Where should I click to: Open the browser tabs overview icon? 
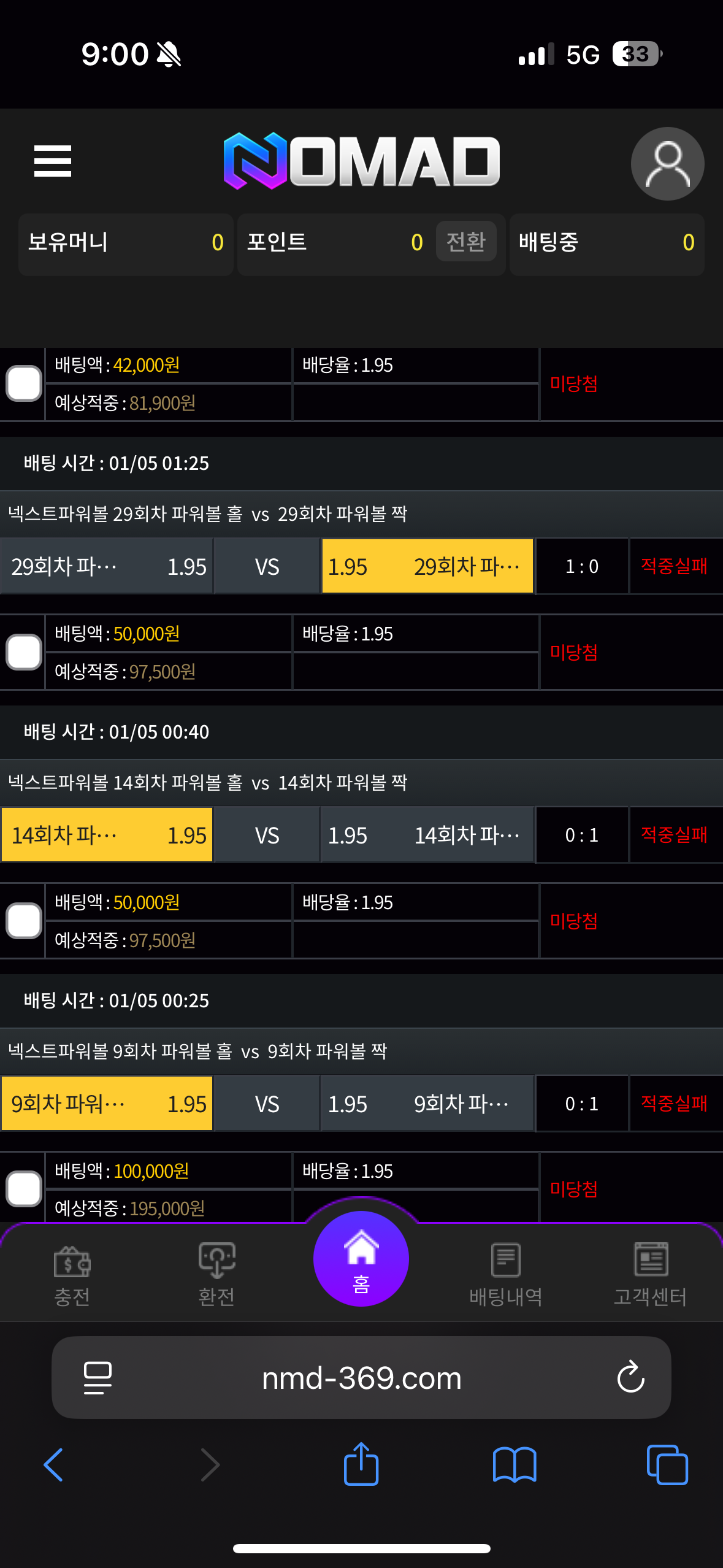[x=667, y=1465]
